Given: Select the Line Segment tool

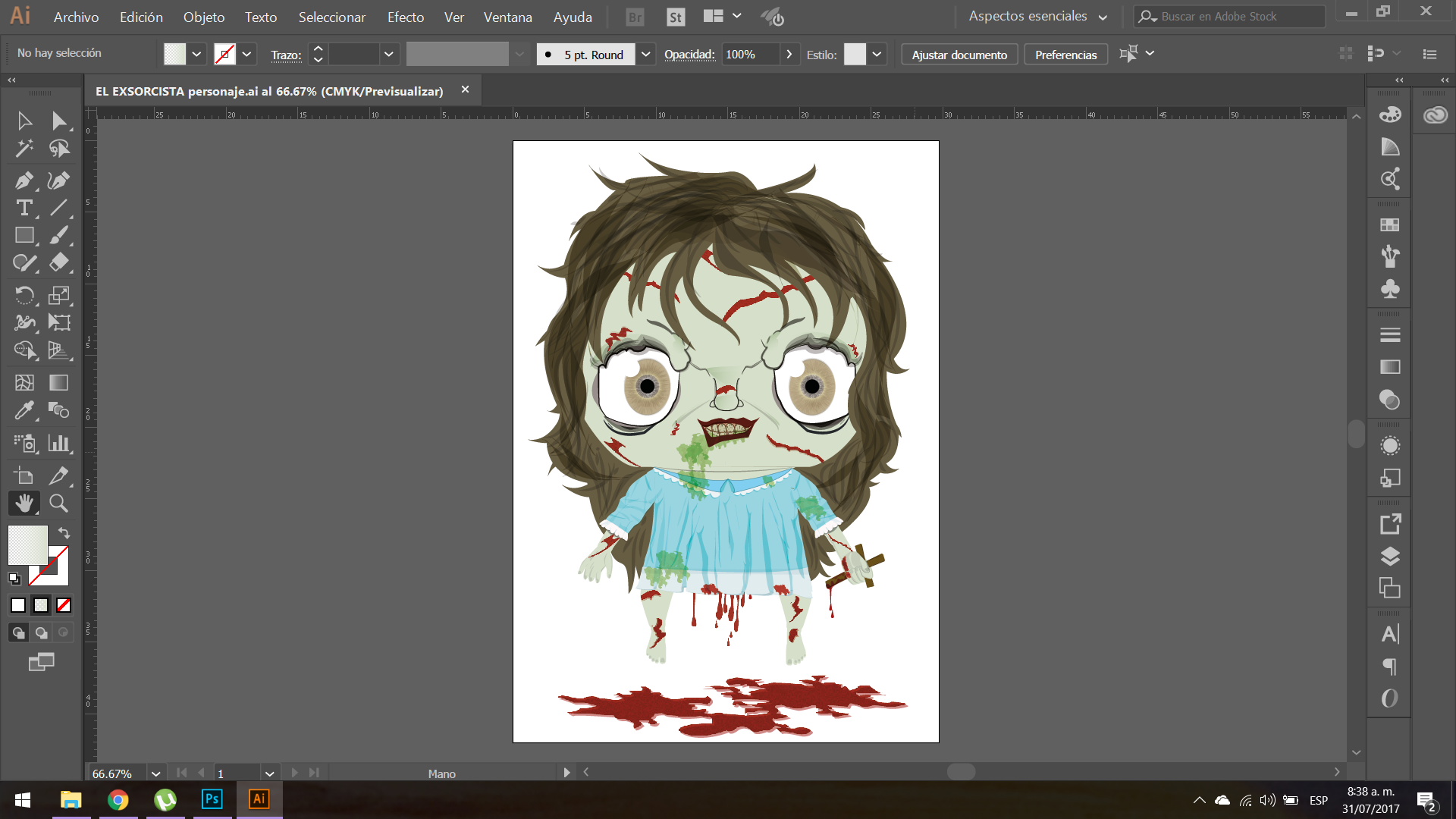Looking at the screenshot, I should [59, 208].
